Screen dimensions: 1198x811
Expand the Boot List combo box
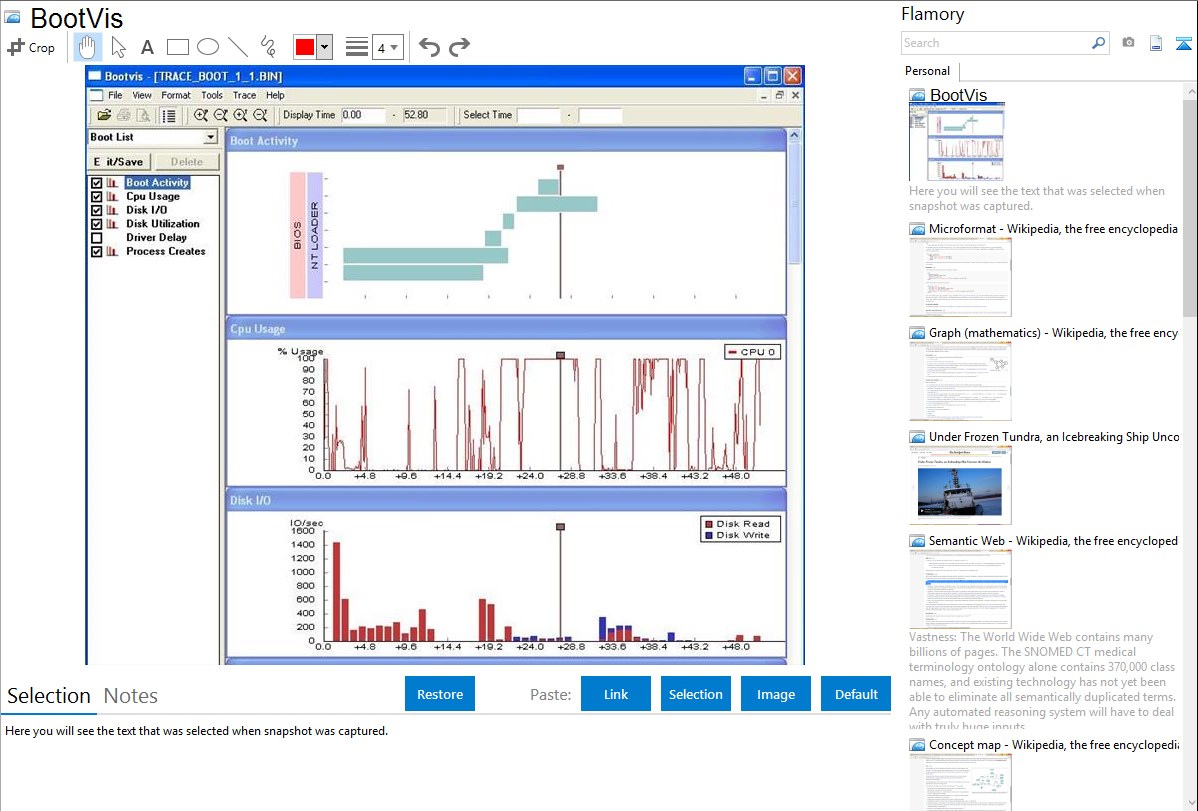pyautogui.click(x=210, y=138)
